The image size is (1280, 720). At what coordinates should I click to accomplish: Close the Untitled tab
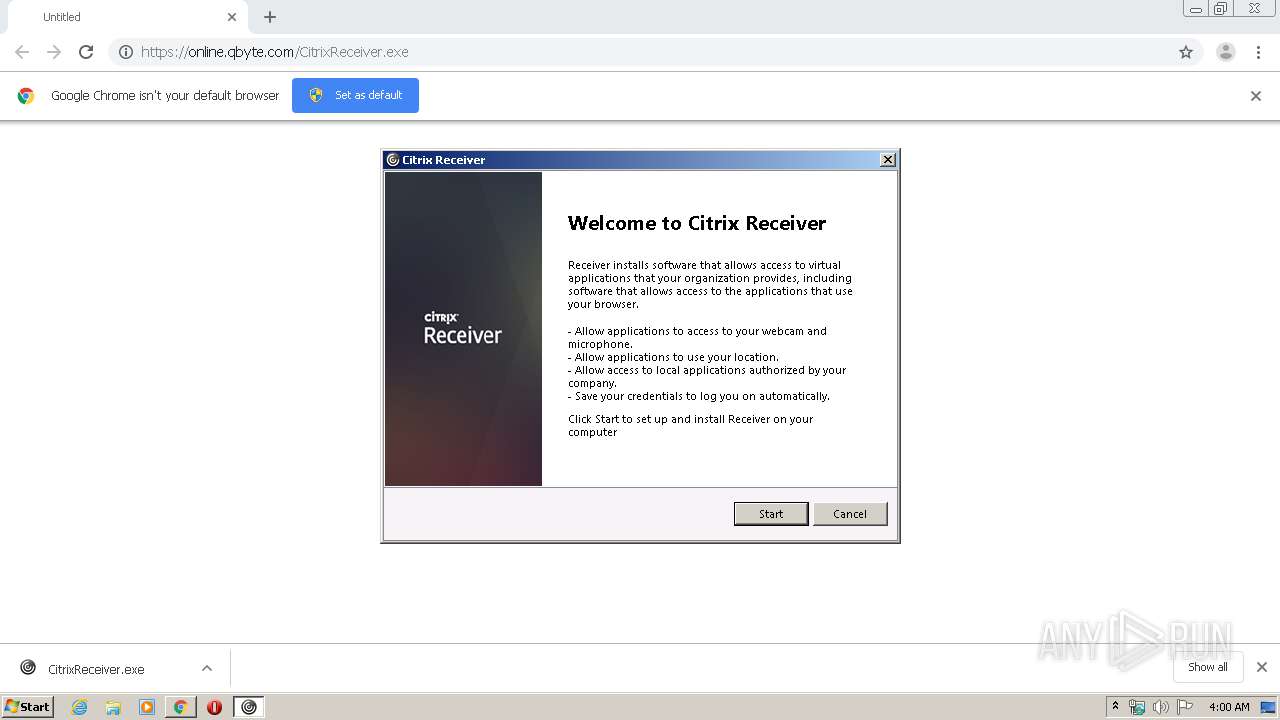(x=232, y=17)
